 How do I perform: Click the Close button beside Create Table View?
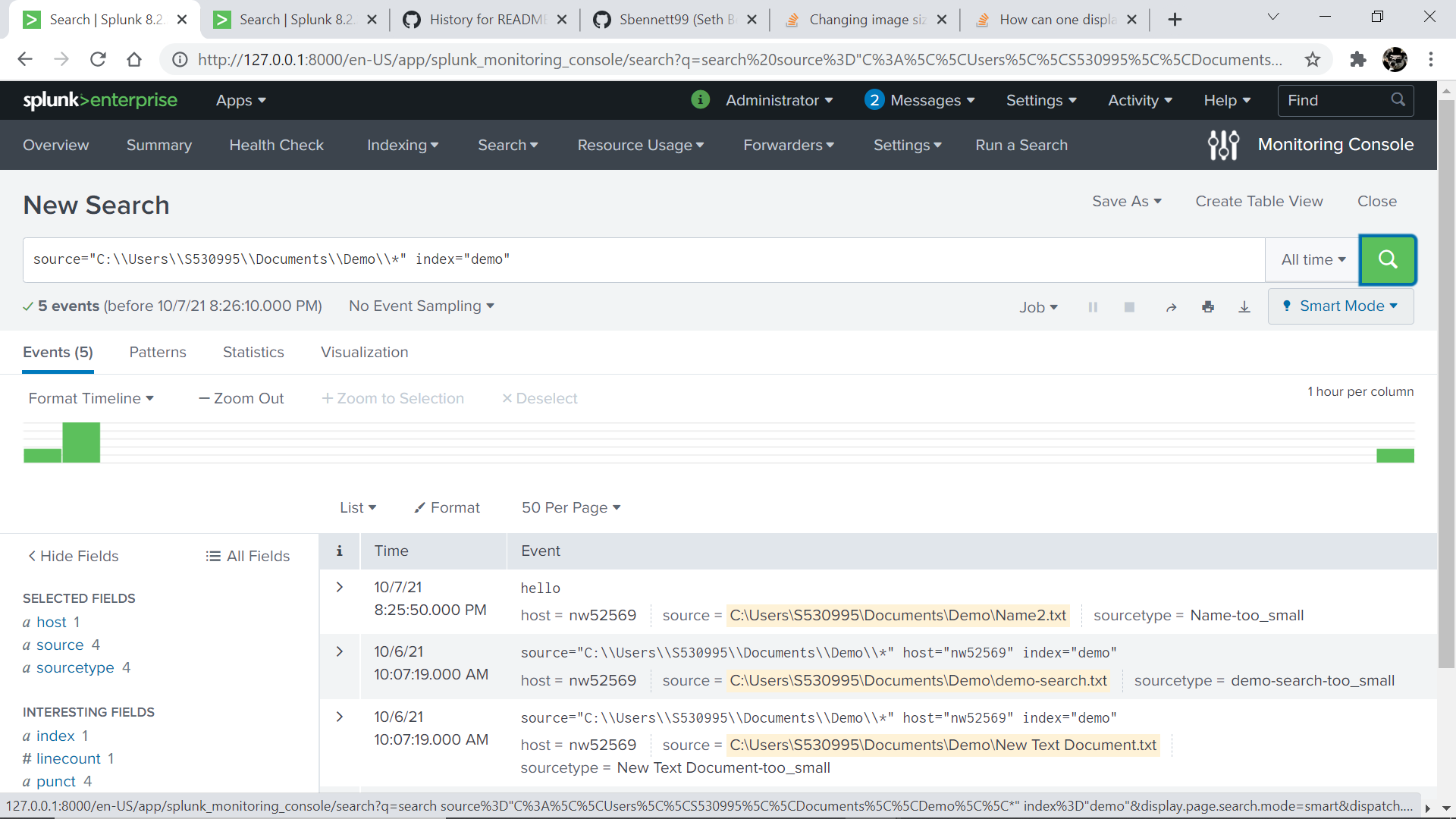click(1377, 201)
